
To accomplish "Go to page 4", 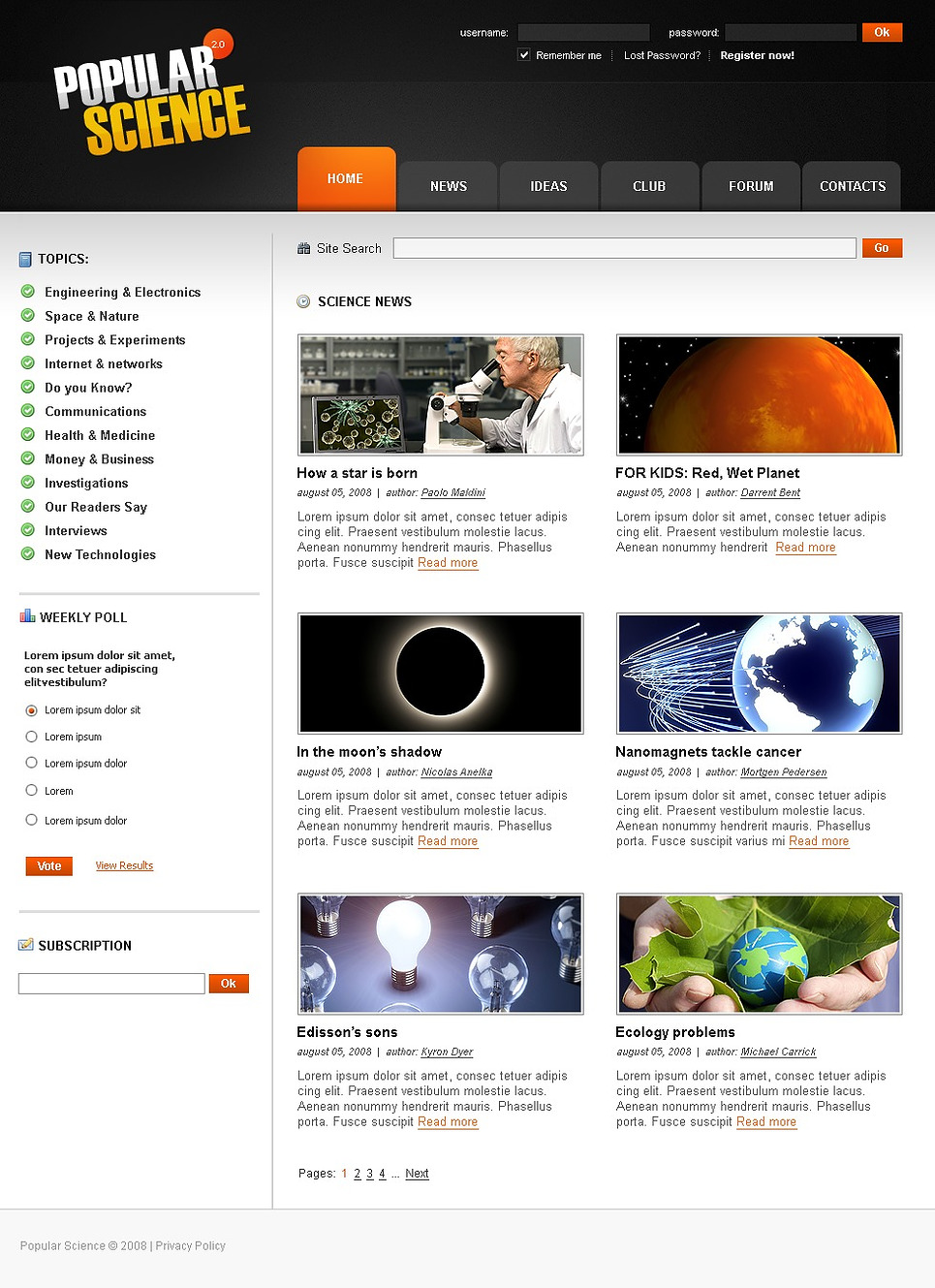I will coord(382,1174).
